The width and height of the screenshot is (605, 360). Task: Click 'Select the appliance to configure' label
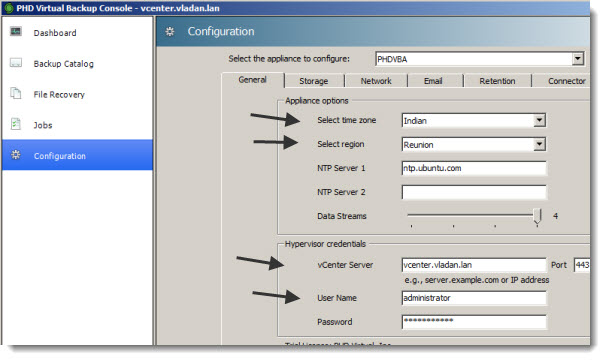[x=289, y=59]
